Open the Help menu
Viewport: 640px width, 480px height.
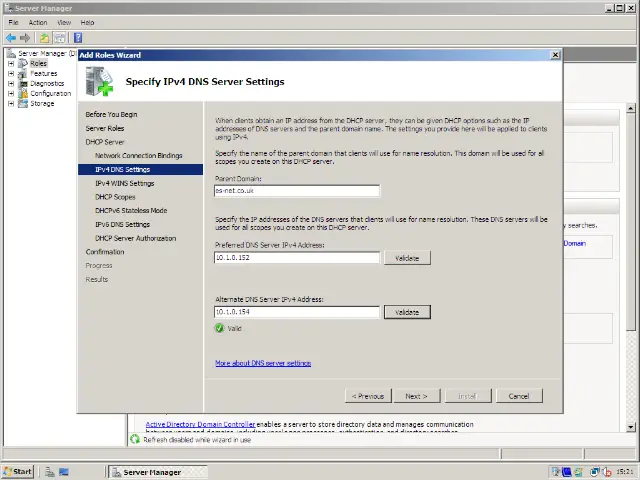pos(87,22)
